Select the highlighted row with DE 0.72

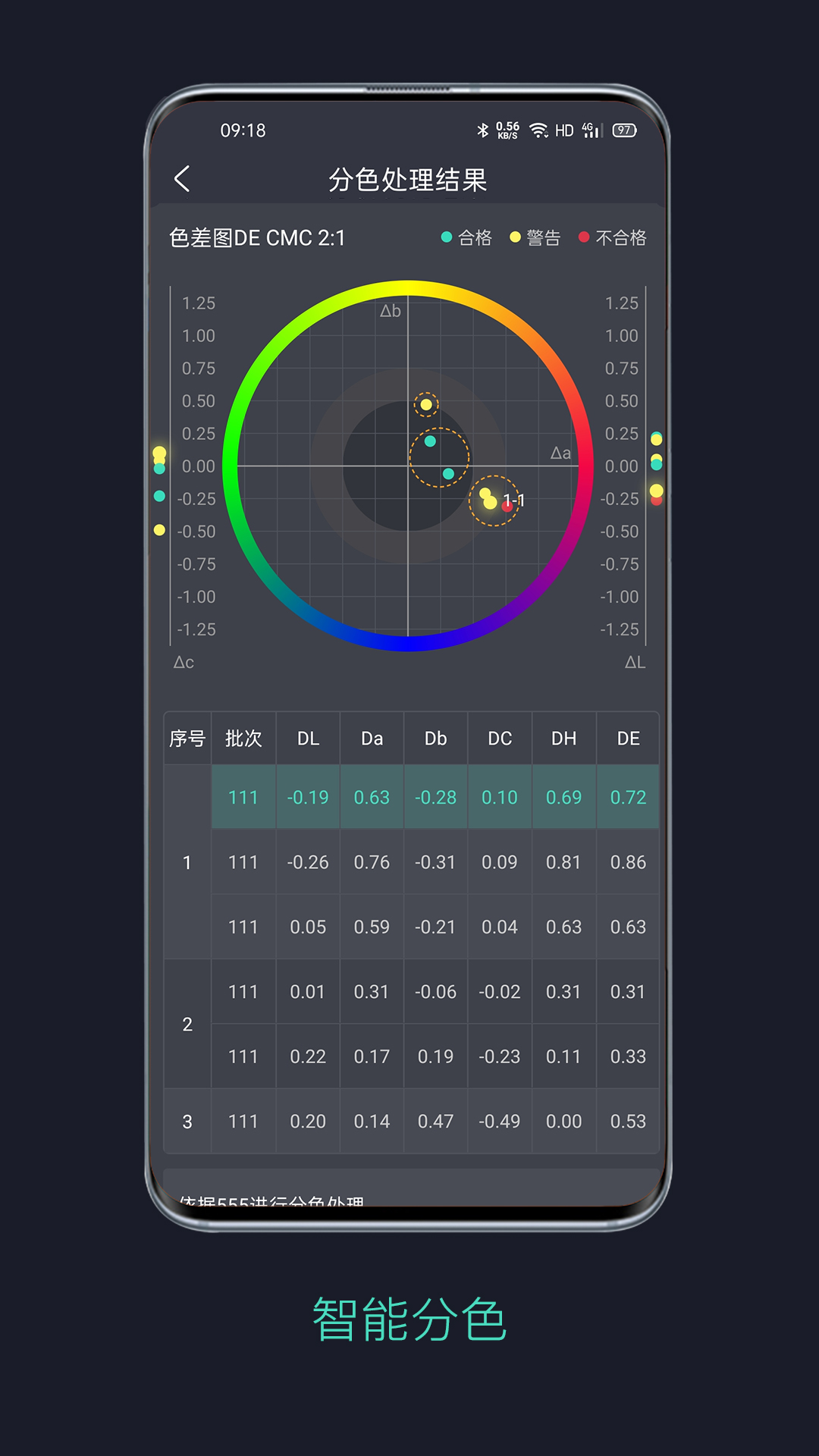pyautogui.click(x=435, y=798)
